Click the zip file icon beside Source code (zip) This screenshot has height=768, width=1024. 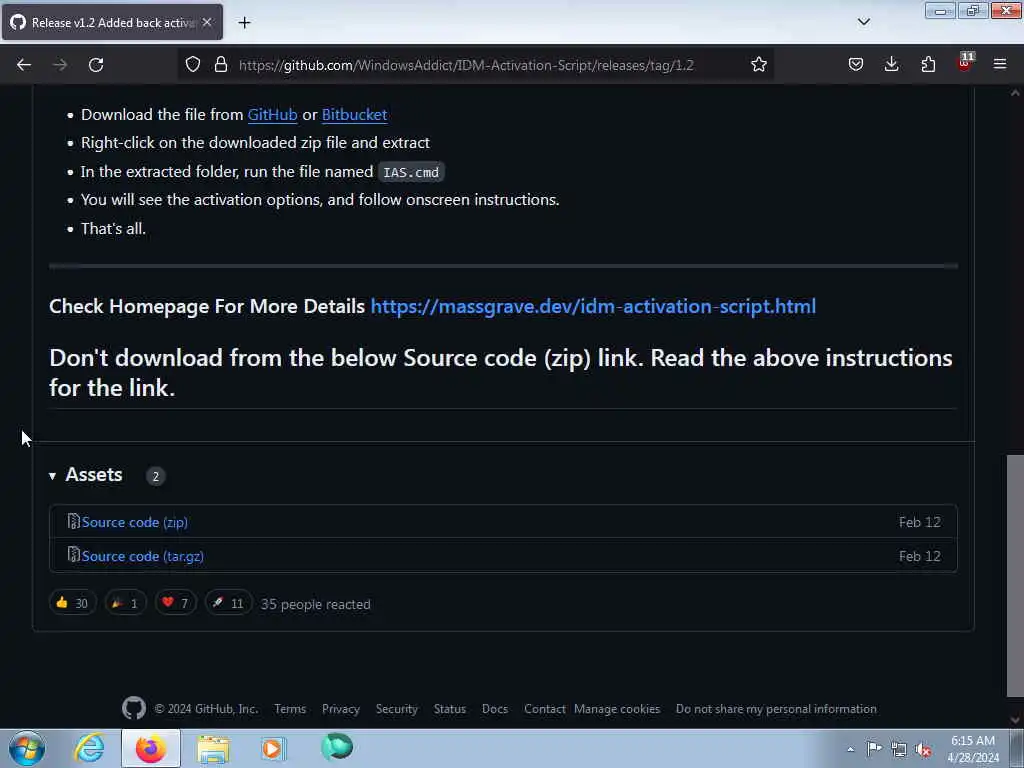(x=74, y=521)
